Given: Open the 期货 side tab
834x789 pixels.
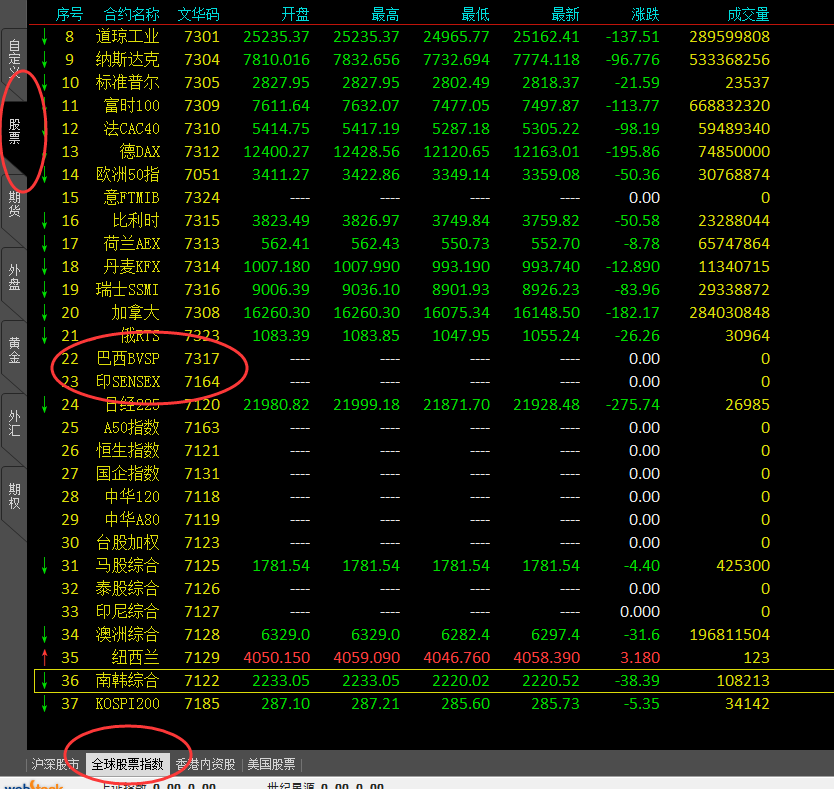Looking at the screenshot, I should 14,203.
